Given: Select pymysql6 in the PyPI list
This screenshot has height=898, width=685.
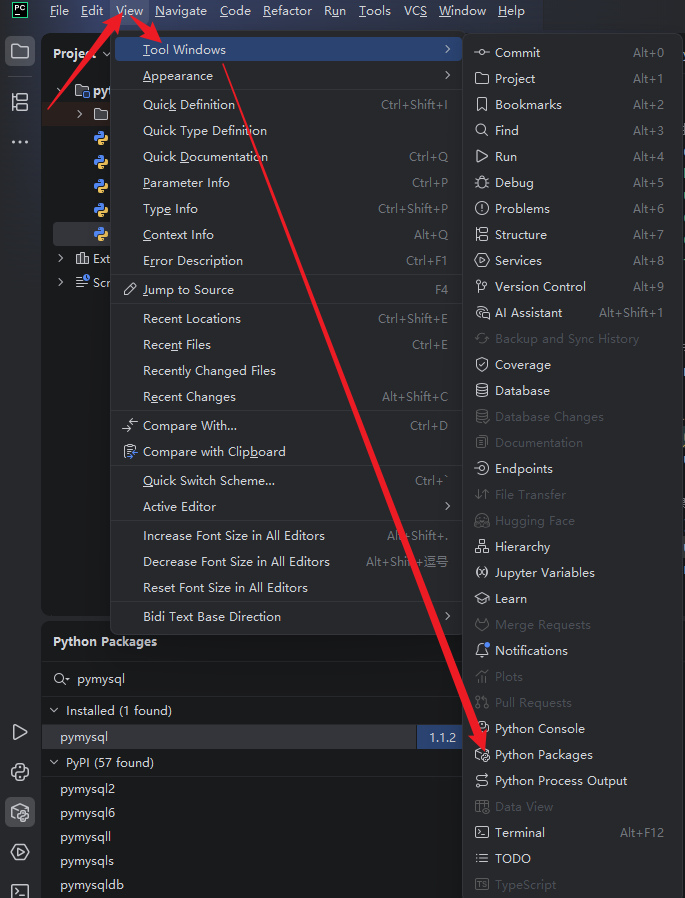Looking at the screenshot, I should point(87,813).
